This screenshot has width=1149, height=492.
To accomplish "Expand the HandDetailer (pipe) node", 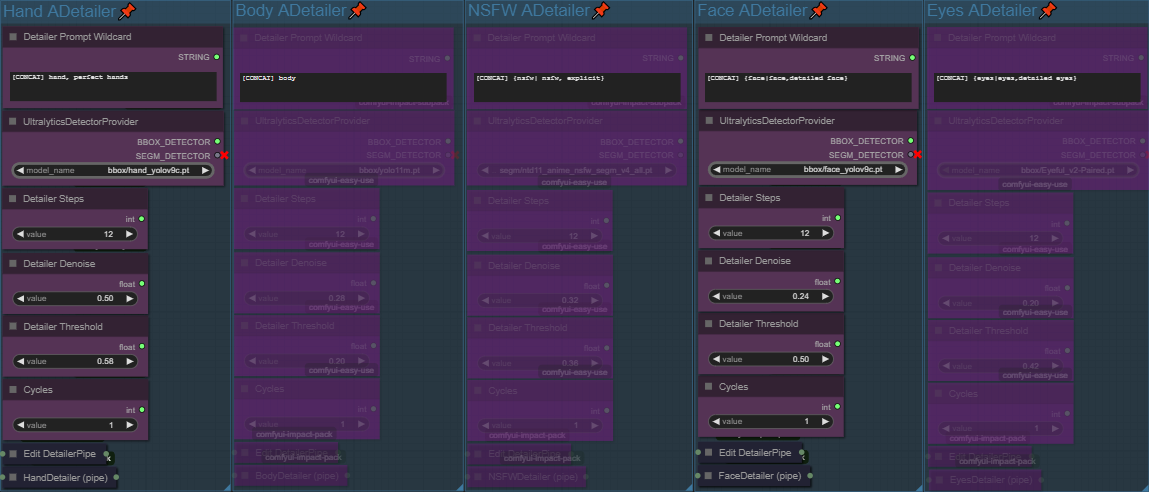I will 13,477.
